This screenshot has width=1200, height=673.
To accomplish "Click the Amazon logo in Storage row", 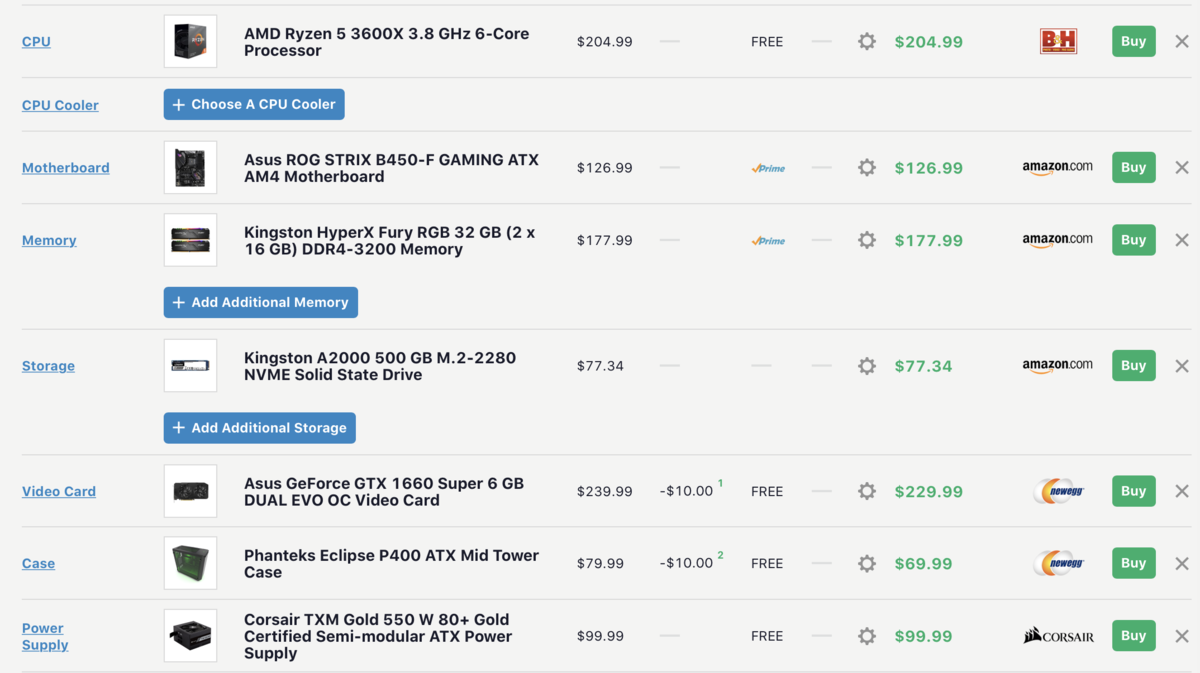I will click(1058, 366).
